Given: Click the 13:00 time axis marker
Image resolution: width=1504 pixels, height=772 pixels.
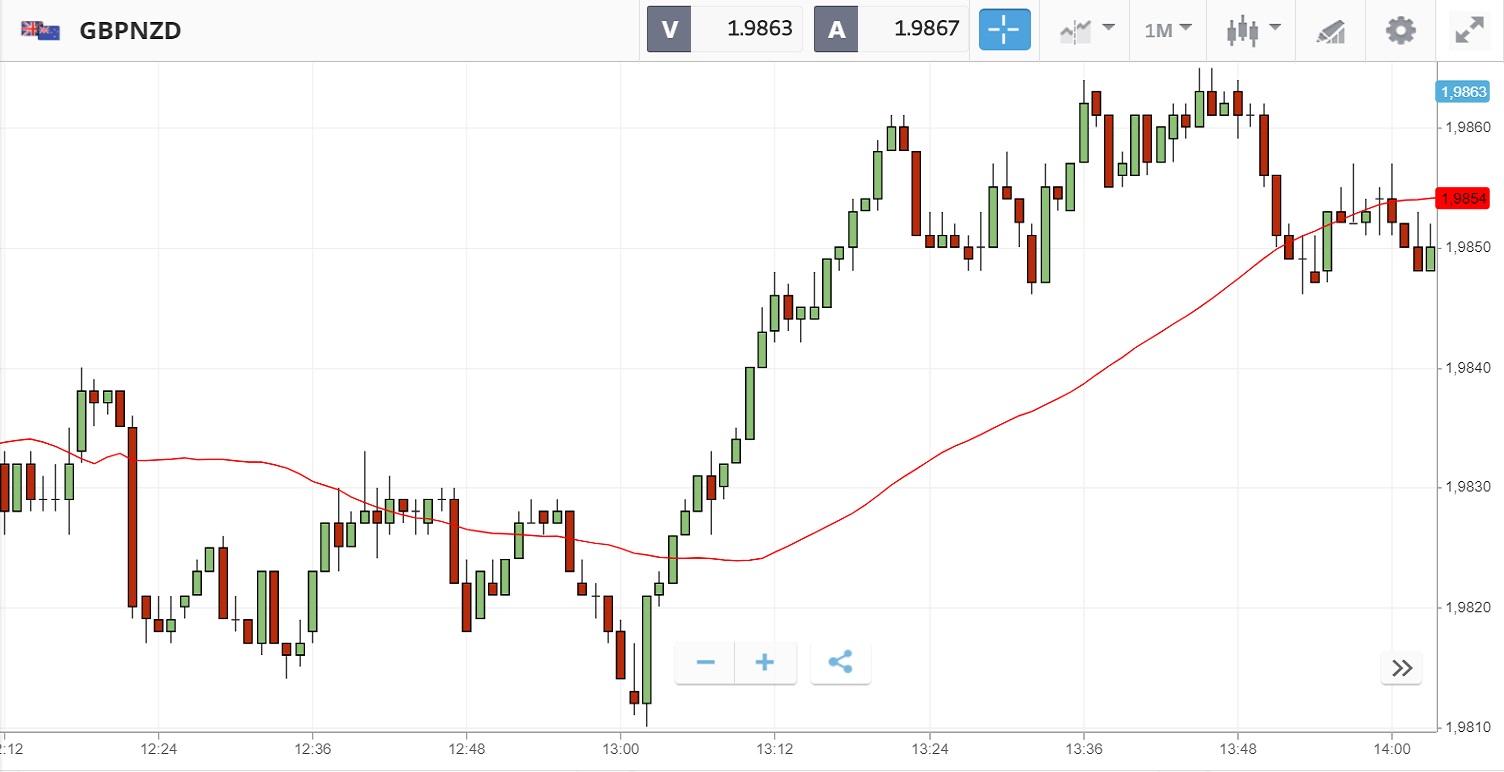Looking at the screenshot, I should tap(621, 748).
